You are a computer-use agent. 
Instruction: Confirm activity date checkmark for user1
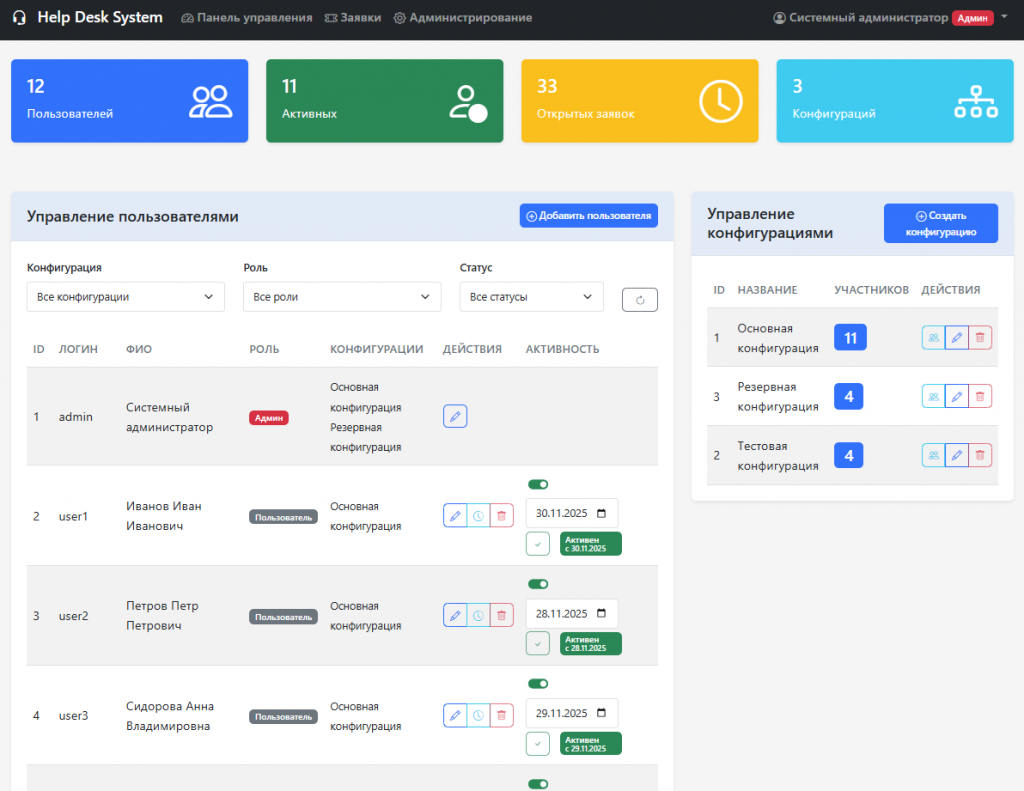537,544
